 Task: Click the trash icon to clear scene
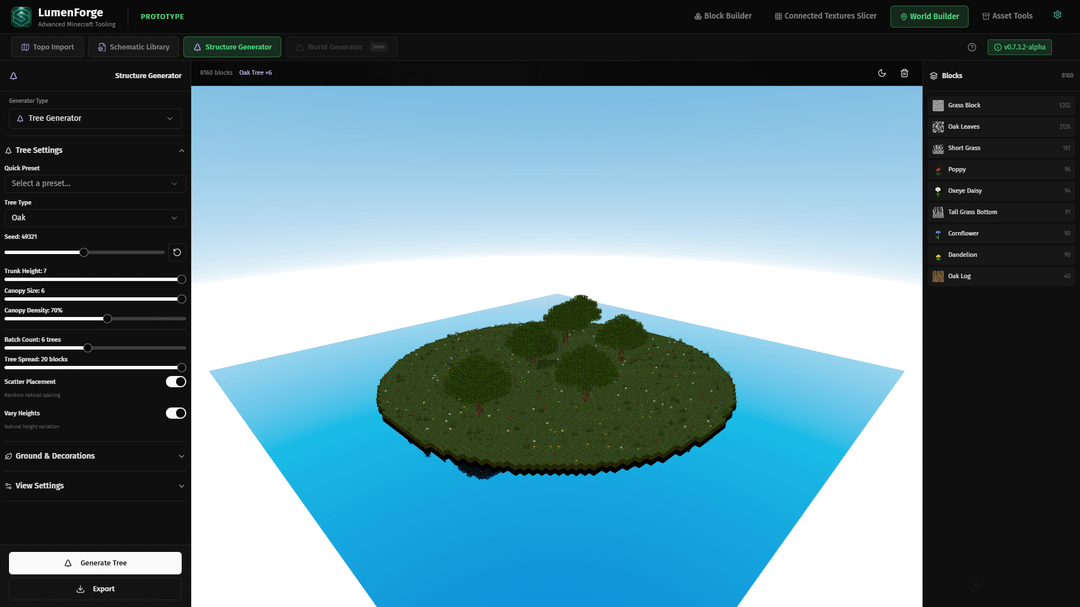[904, 73]
